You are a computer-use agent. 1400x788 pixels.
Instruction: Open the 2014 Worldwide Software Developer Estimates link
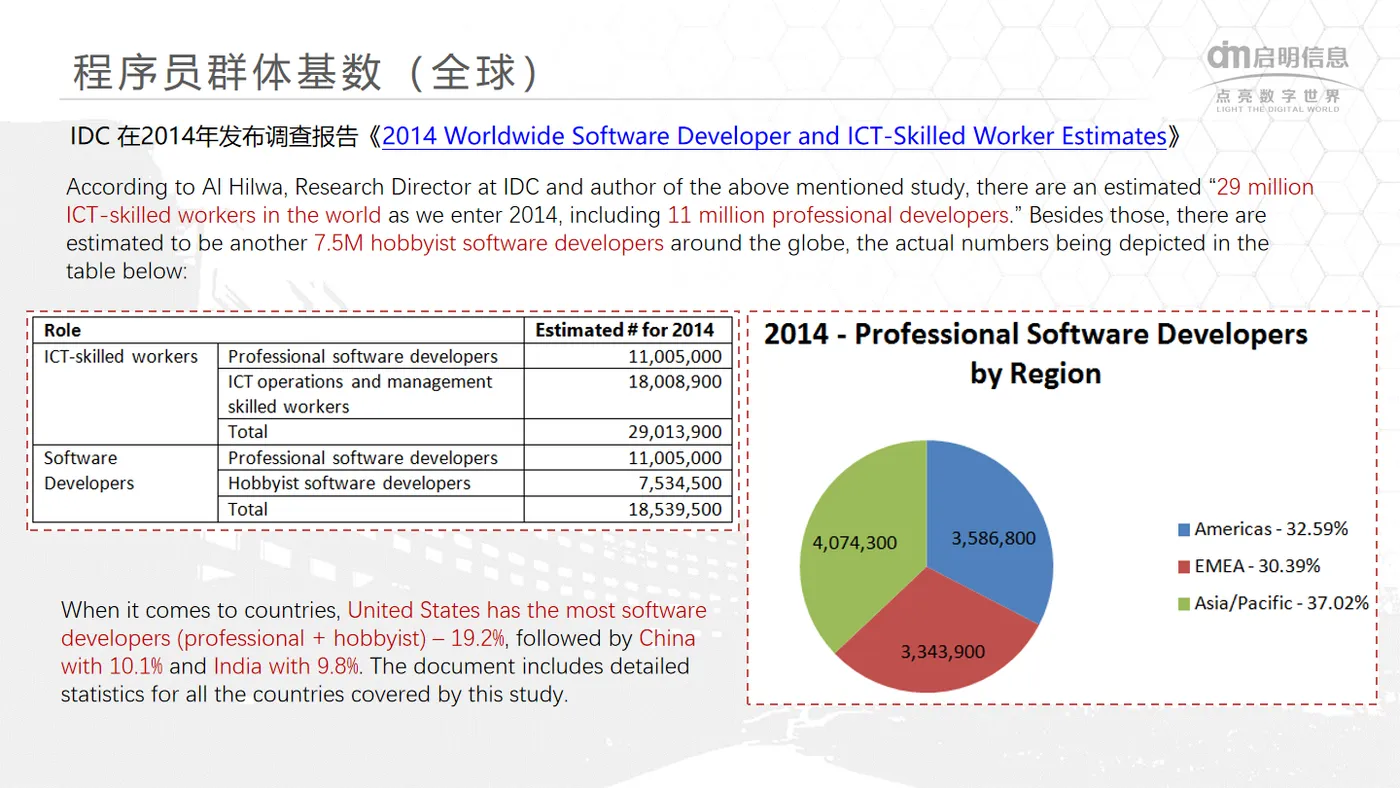coord(774,136)
